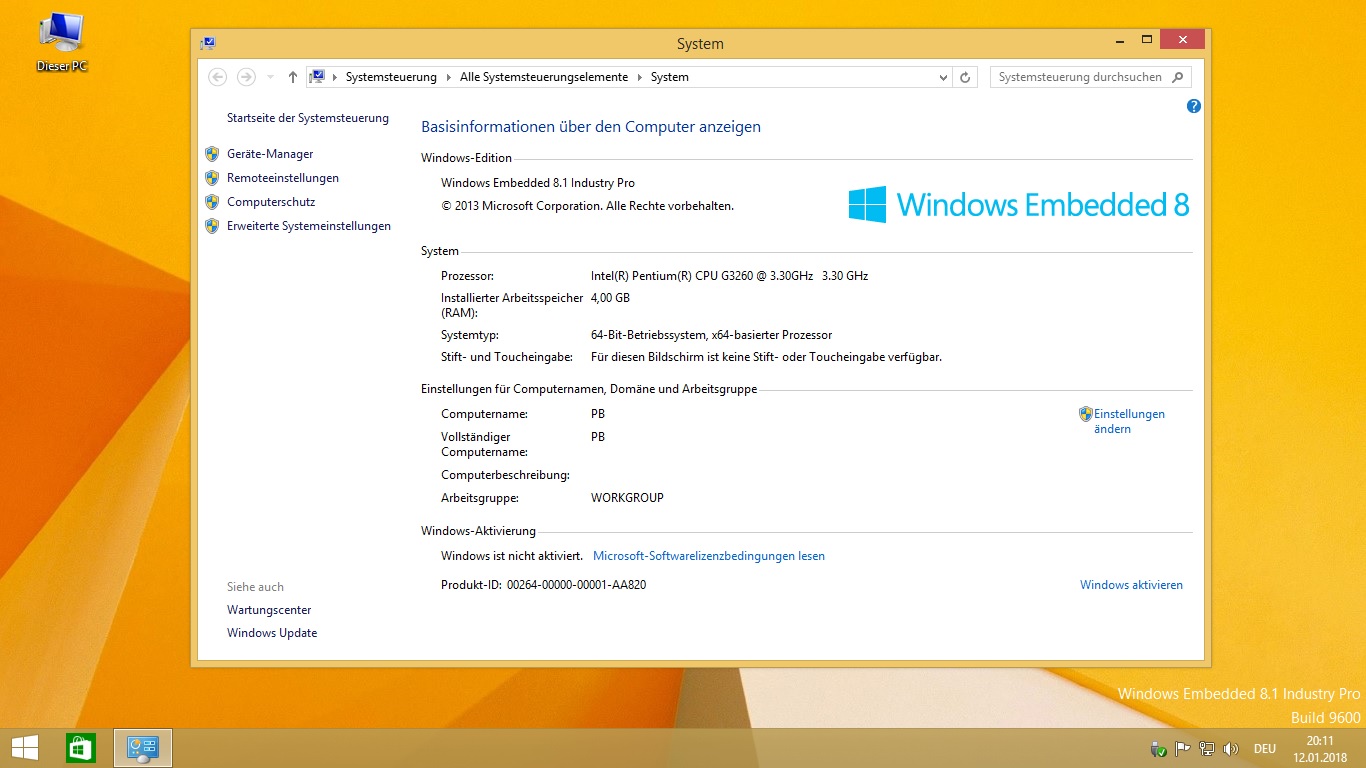This screenshot has height=768, width=1366.
Task: Click the Windows aktivieren link
Action: click(1131, 585)
